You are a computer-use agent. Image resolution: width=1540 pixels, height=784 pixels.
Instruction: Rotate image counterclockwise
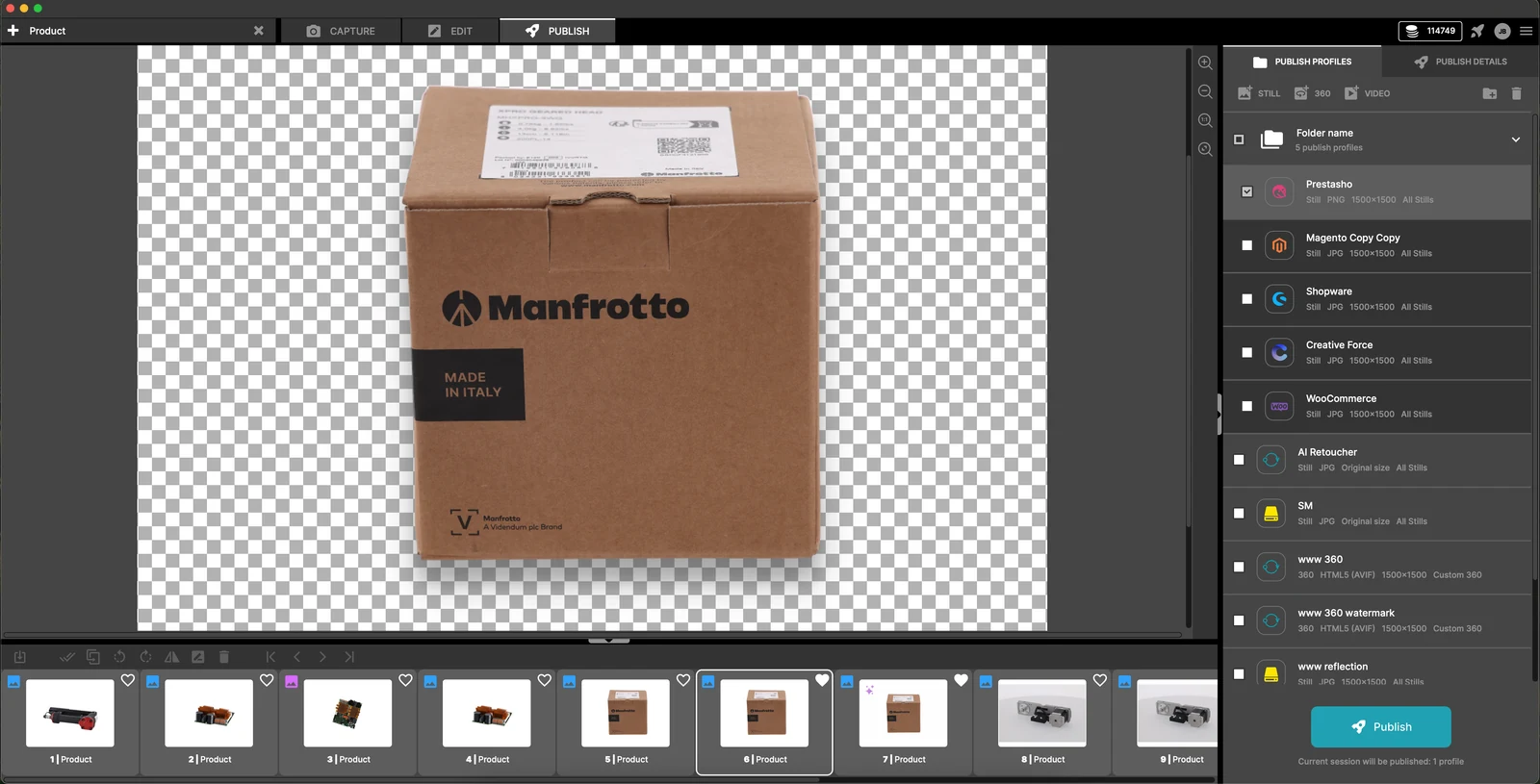[x=119, y=657]
